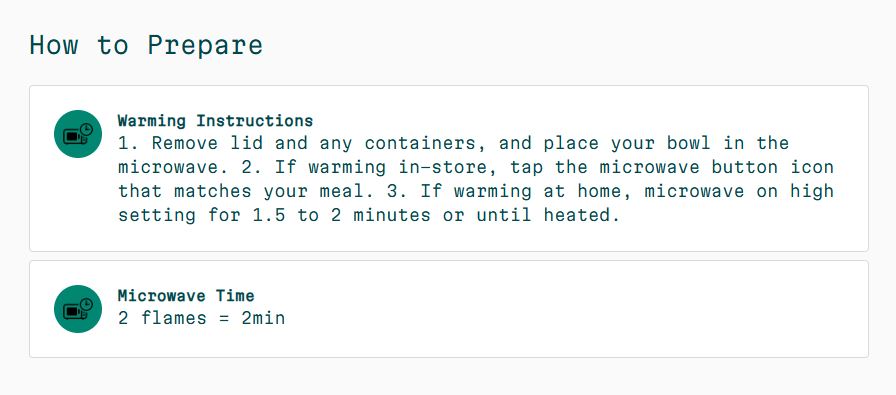The image size is (896, 395).
Task: Click the word "high" in step three
Action: tap(812, 191)
